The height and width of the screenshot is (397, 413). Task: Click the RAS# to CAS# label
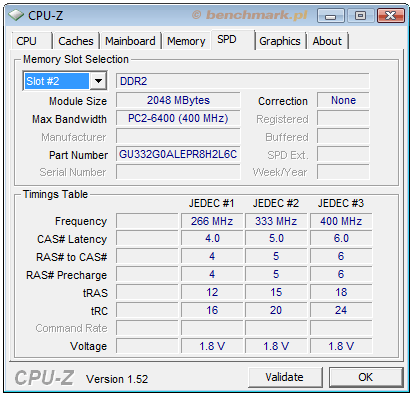coord(72,257)
